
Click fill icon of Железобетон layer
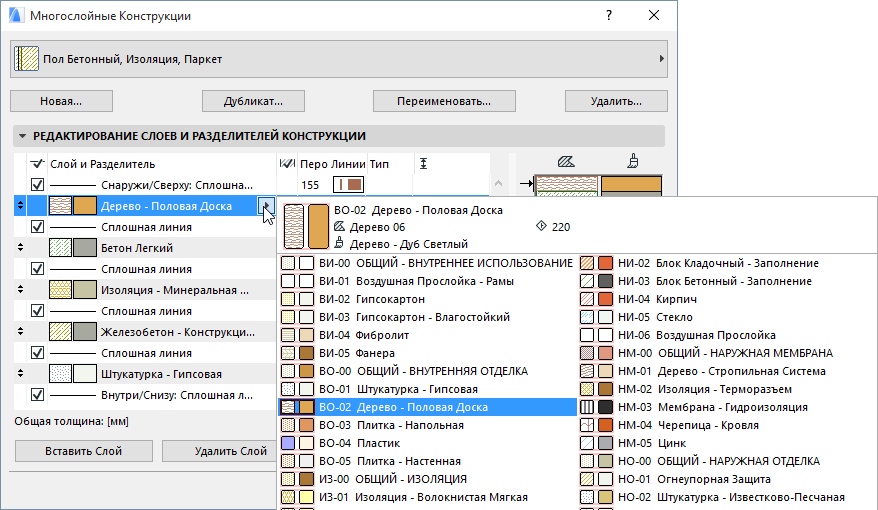click(x=60, y=332)
